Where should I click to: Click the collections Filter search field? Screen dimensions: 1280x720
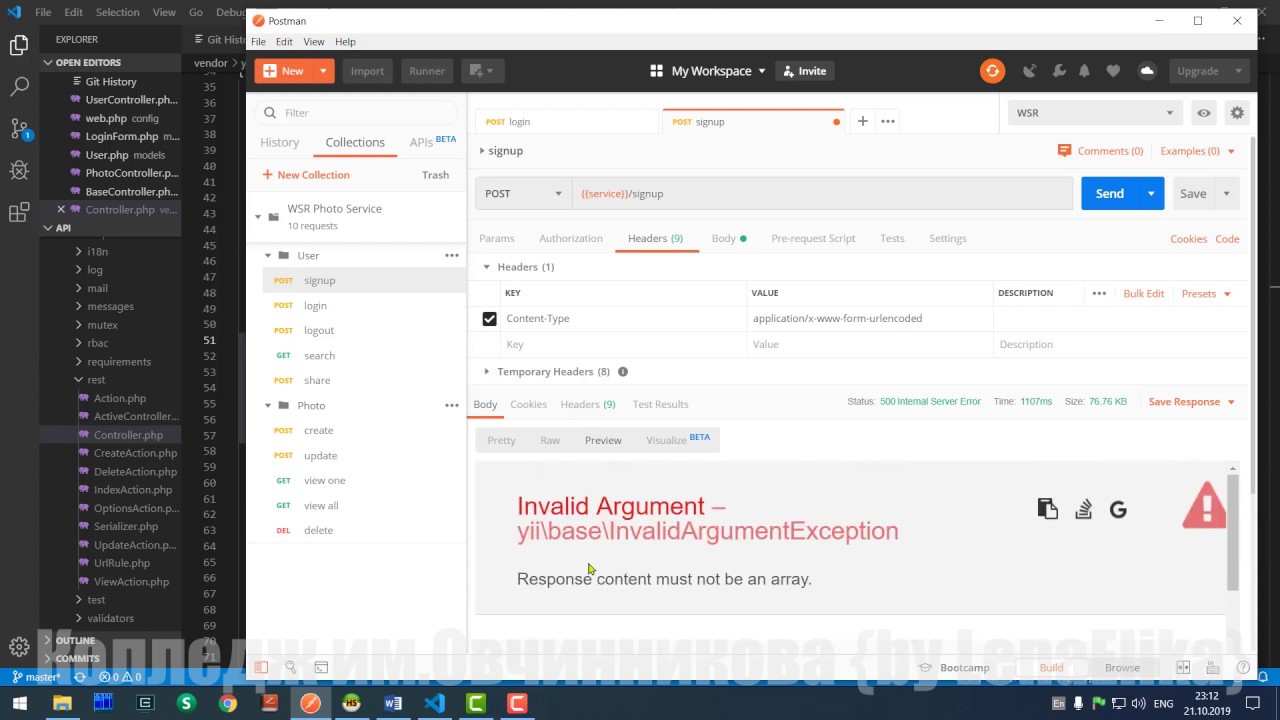(x=356, y=113)
